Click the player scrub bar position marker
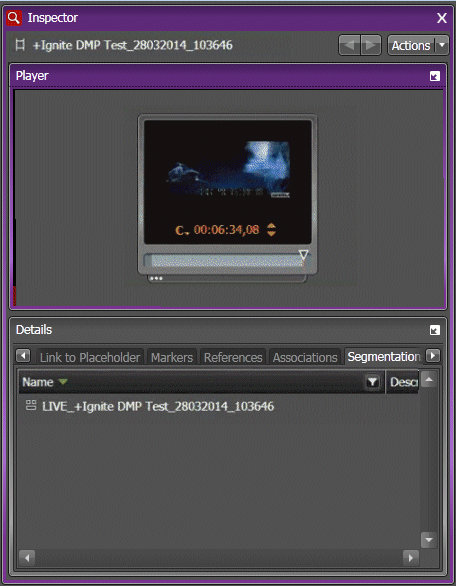The height and width of the screenshot is (586, 456). (304, 255)
